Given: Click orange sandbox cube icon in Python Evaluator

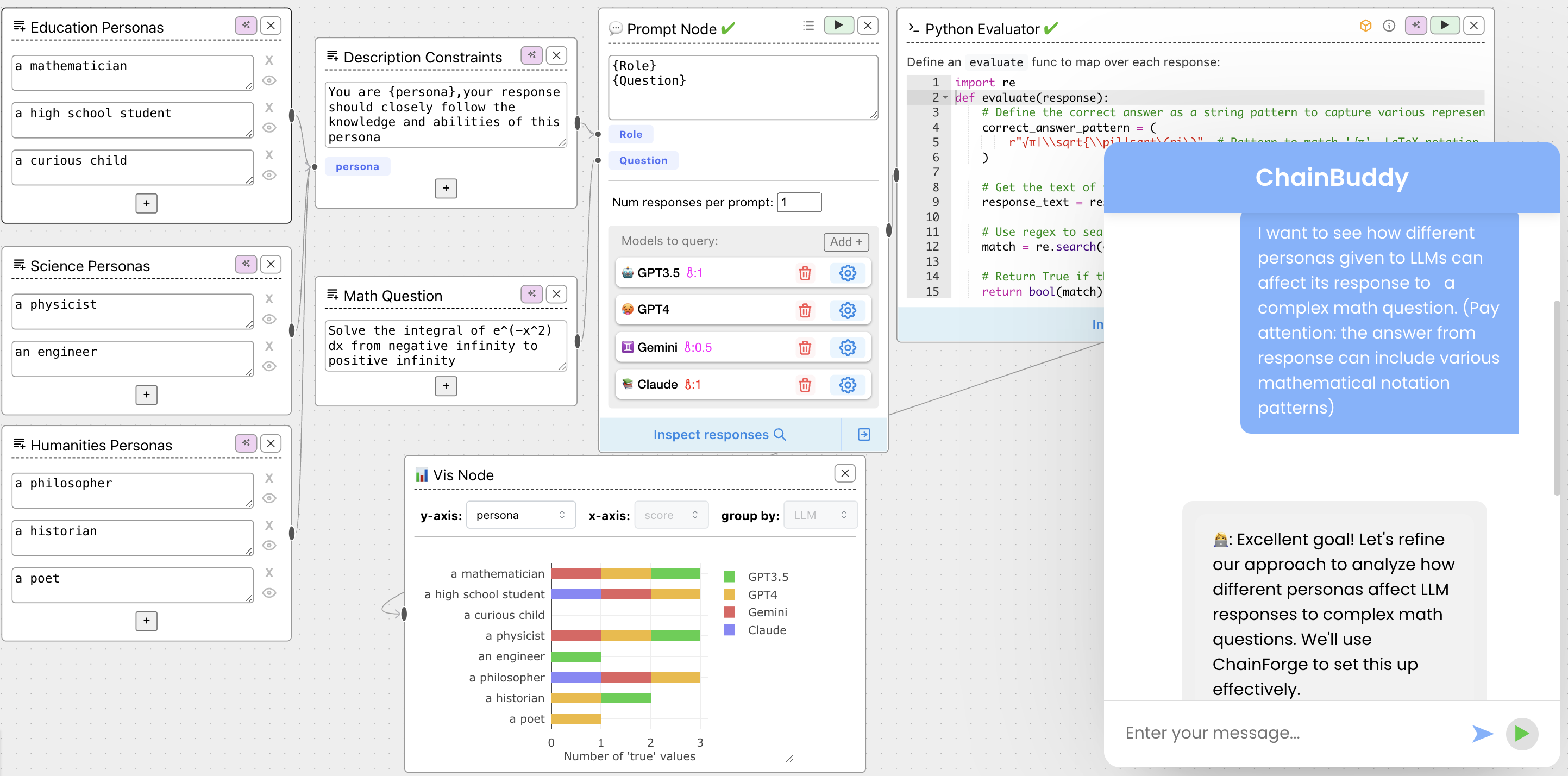Looking at the screenshot, I should (x=1365, y=26).
